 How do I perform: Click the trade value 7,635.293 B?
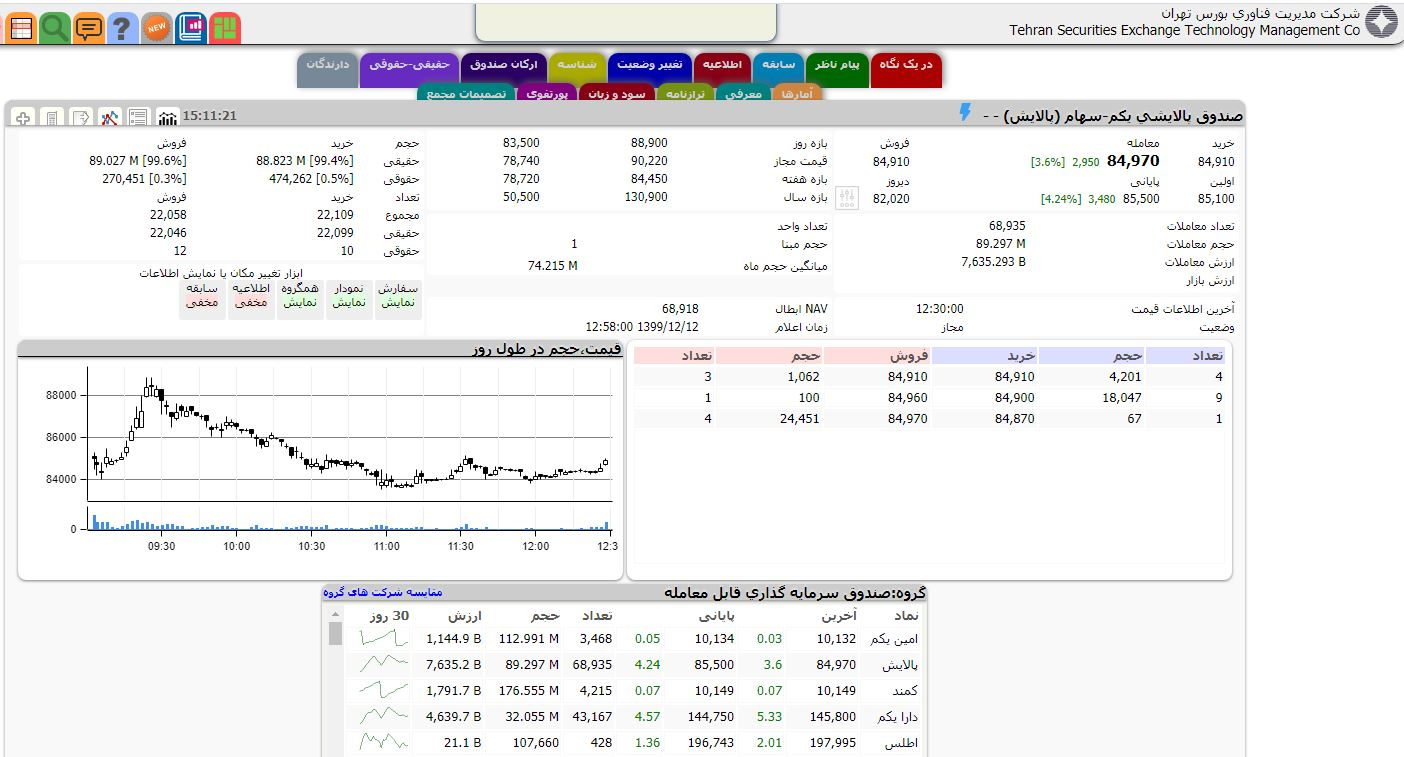[993, 262]
